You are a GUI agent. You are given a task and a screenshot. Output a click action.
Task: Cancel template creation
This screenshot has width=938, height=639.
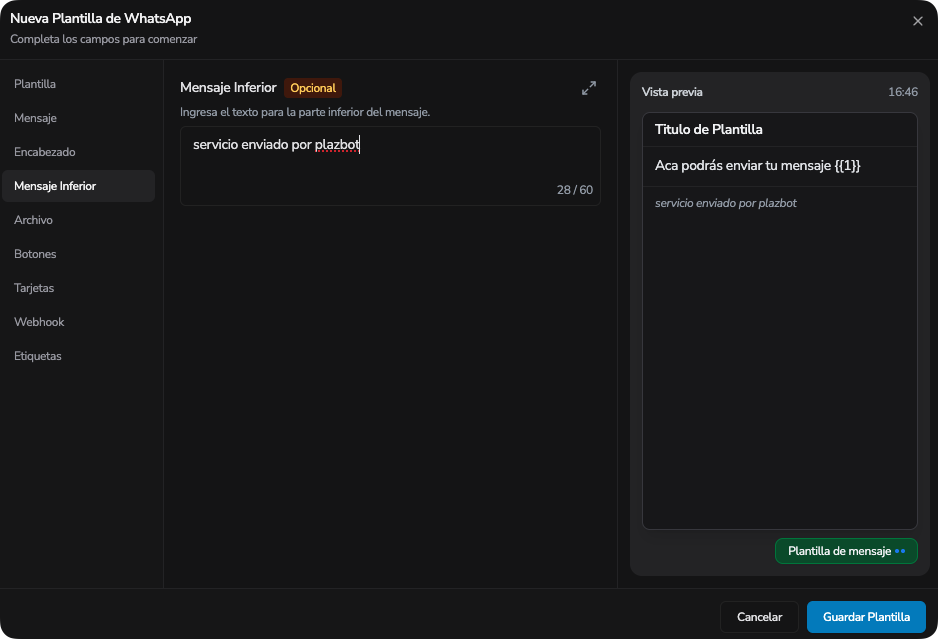tap(759, 617)
